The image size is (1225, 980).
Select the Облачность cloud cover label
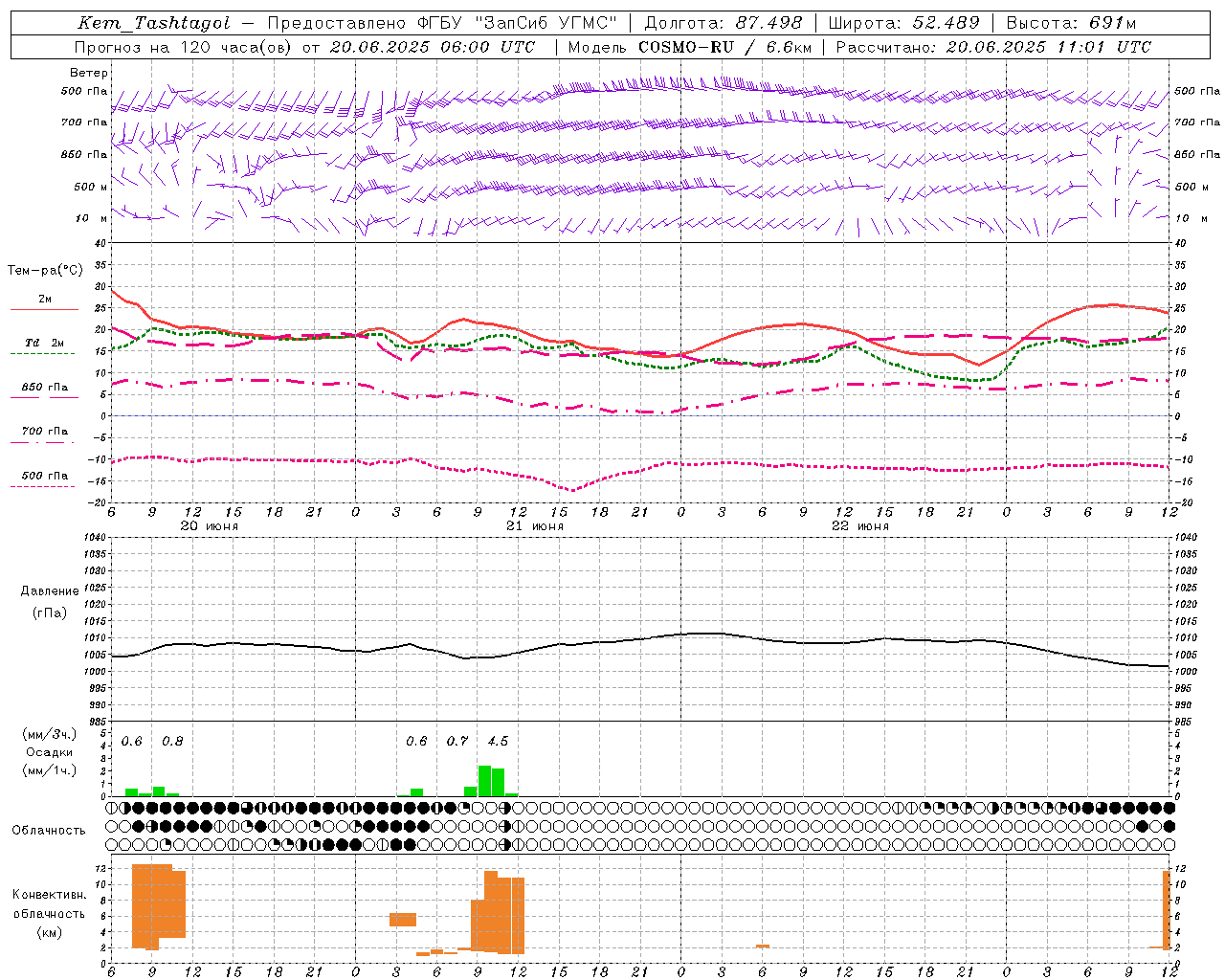(49, 830)
